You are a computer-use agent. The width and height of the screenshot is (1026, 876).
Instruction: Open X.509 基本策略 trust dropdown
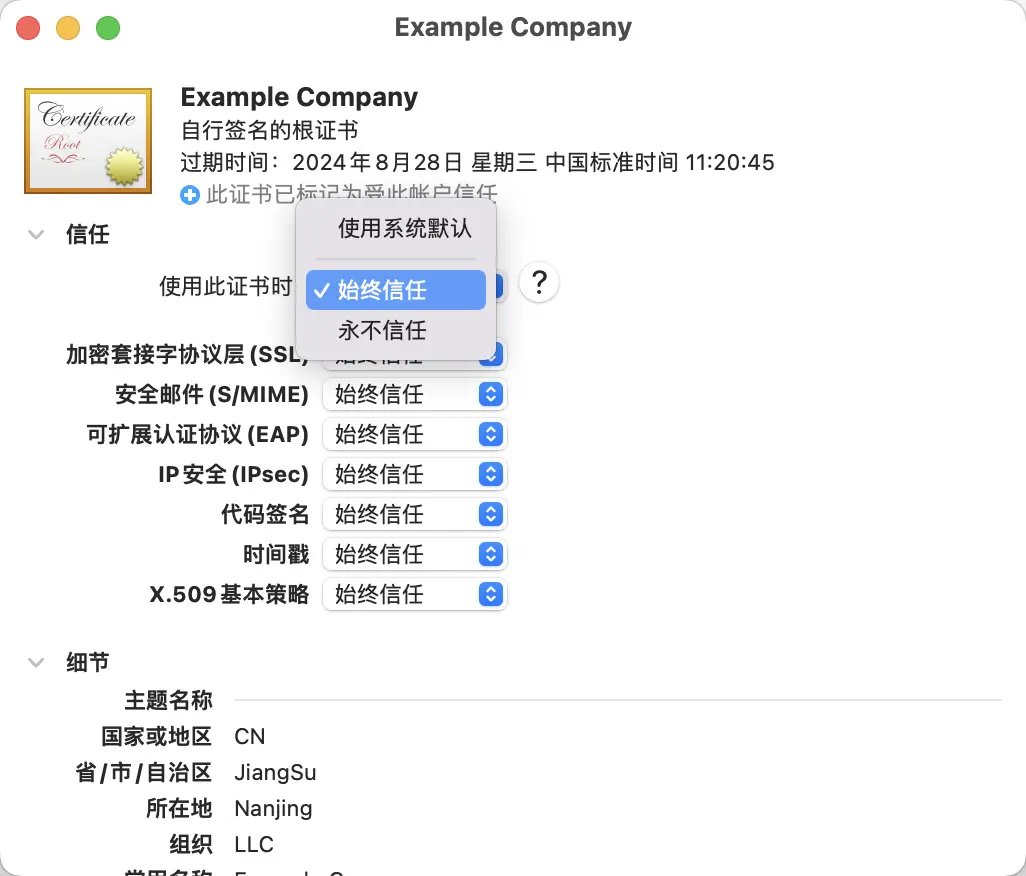[414, 594]
